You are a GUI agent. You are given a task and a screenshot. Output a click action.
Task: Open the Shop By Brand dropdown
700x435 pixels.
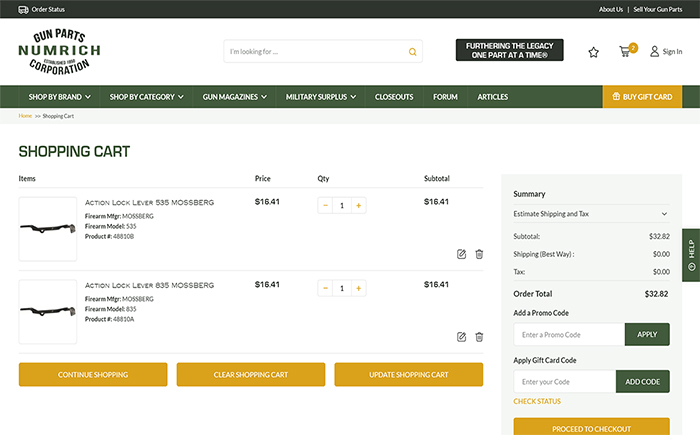pyautogui.click(x=59, y=97)
